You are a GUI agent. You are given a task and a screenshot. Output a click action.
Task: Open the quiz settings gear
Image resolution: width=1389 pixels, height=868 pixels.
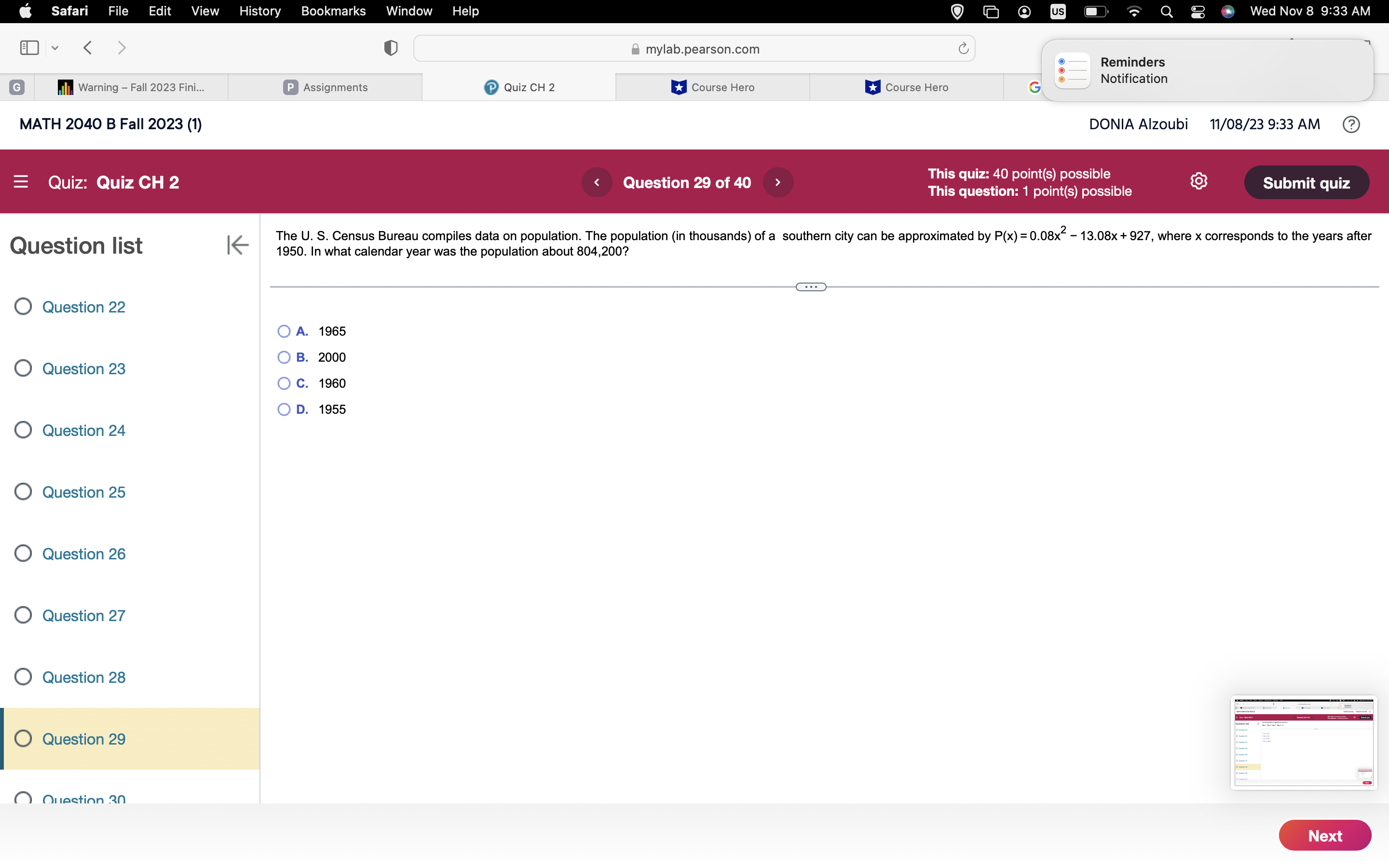tap(1199, 181)
